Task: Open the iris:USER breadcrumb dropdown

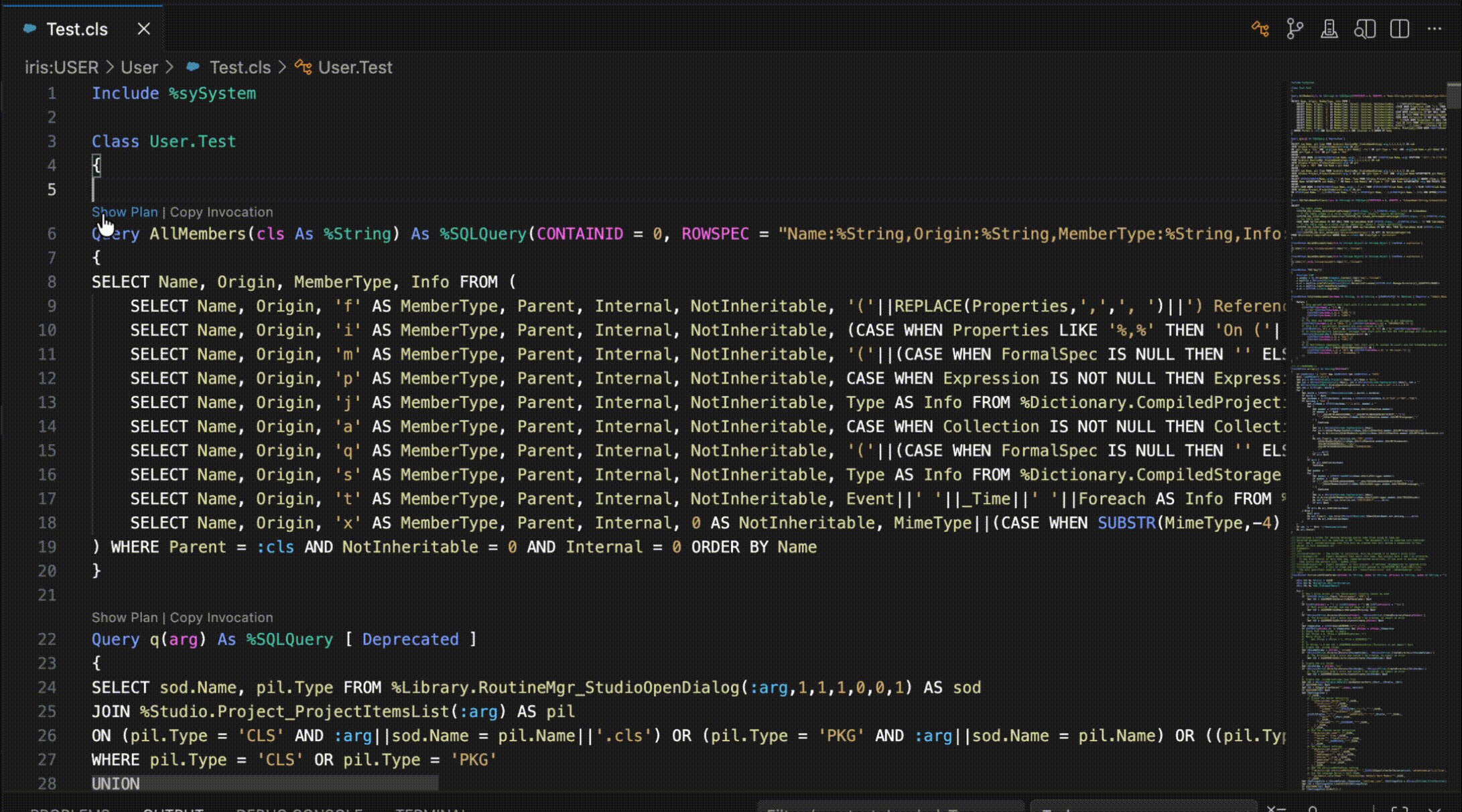Action: pyautogui.click(x=62, y=67)
